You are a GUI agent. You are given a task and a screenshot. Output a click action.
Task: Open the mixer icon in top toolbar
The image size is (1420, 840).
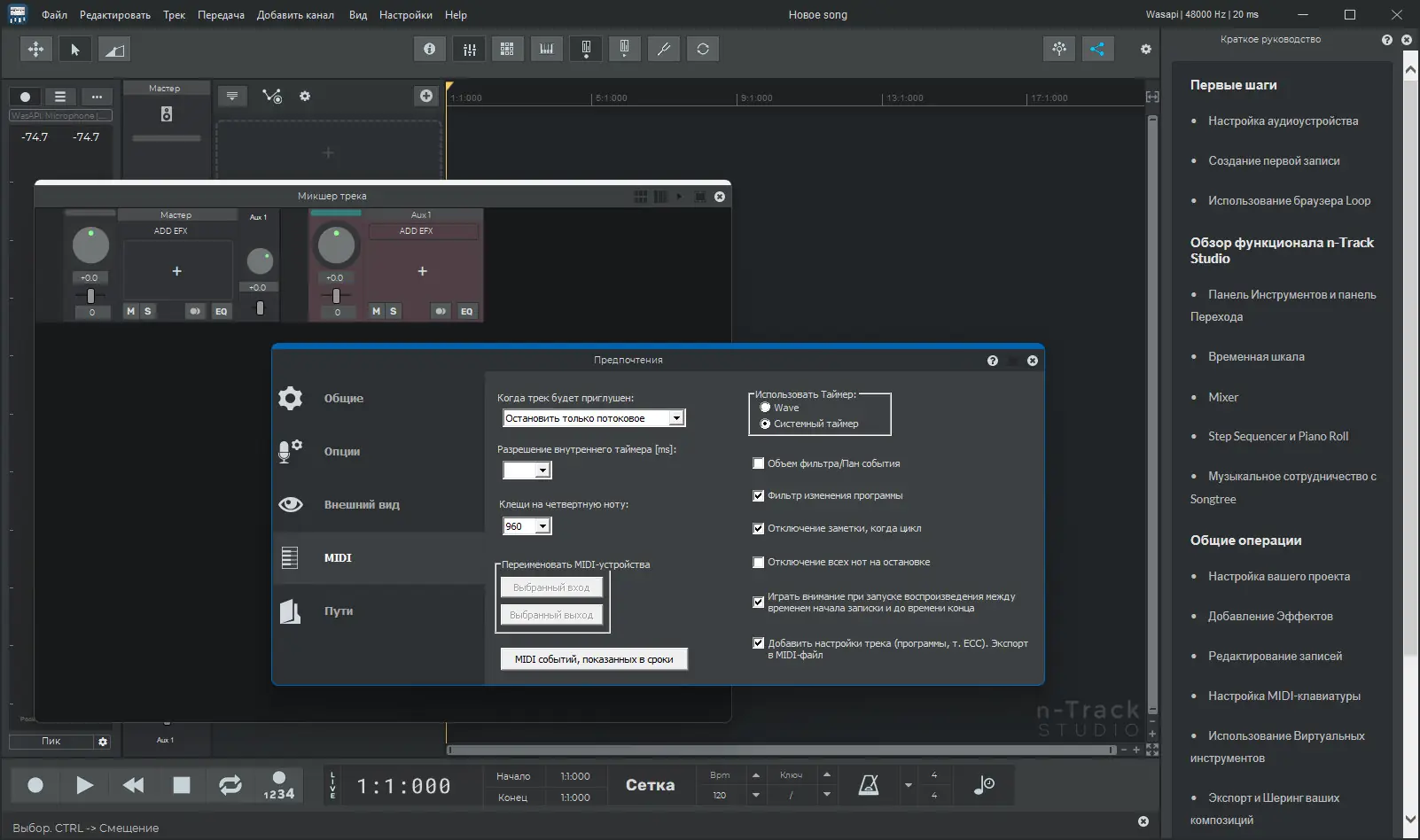coord(470,50)
